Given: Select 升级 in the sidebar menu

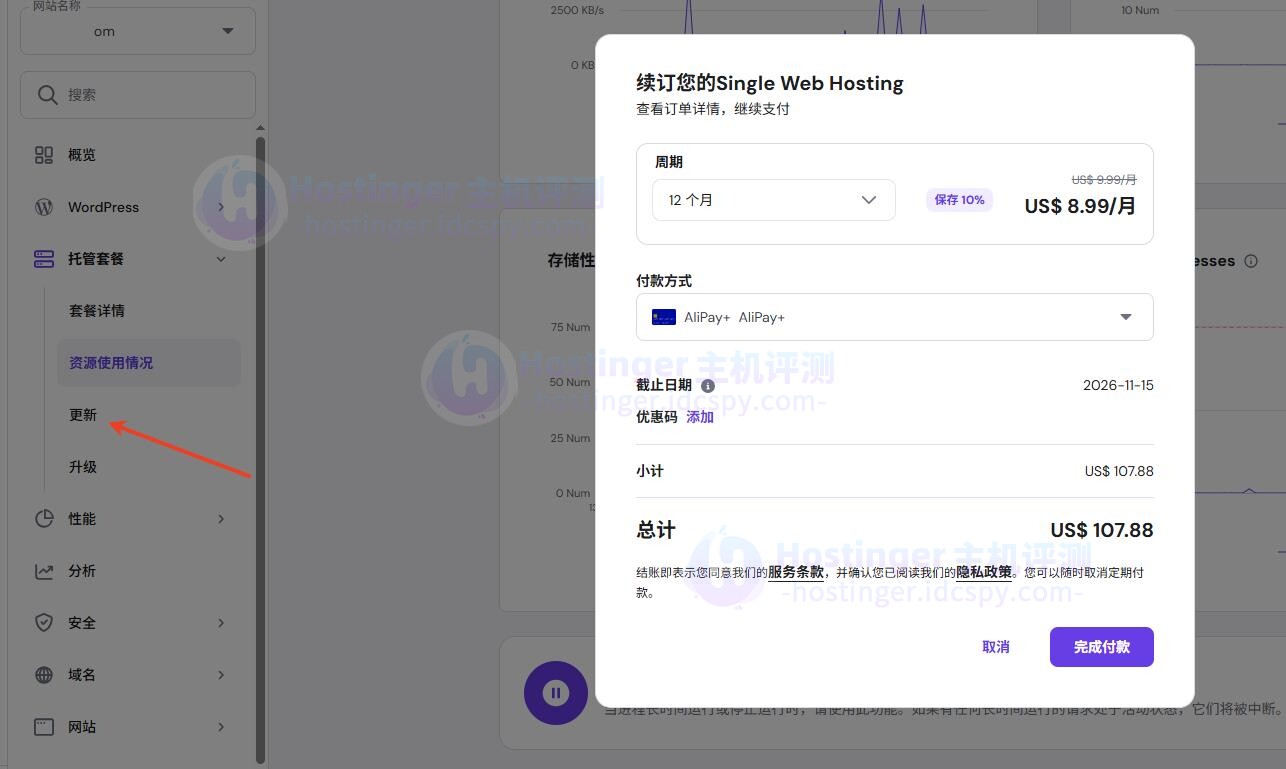Looking at the screenshot, I should click(83, 467).
